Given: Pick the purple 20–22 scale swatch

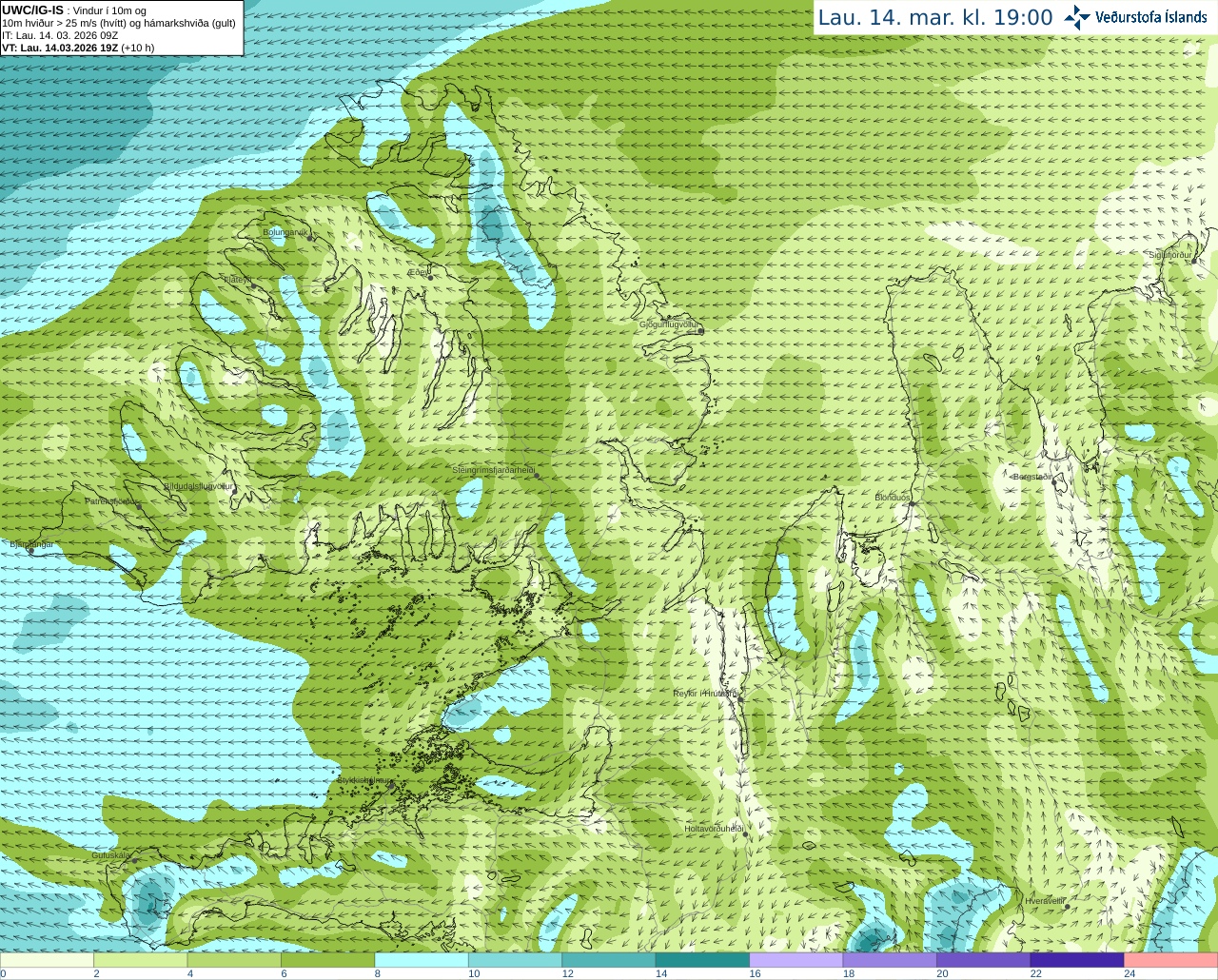Looking at the screenshot, I should pos(984,960).
